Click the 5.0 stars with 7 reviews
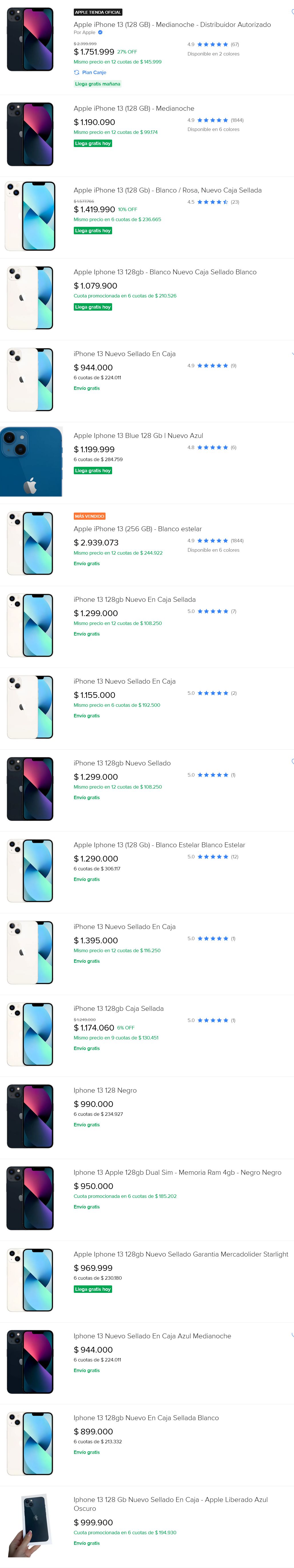294x1568 pixels. [x=212, y=611]
